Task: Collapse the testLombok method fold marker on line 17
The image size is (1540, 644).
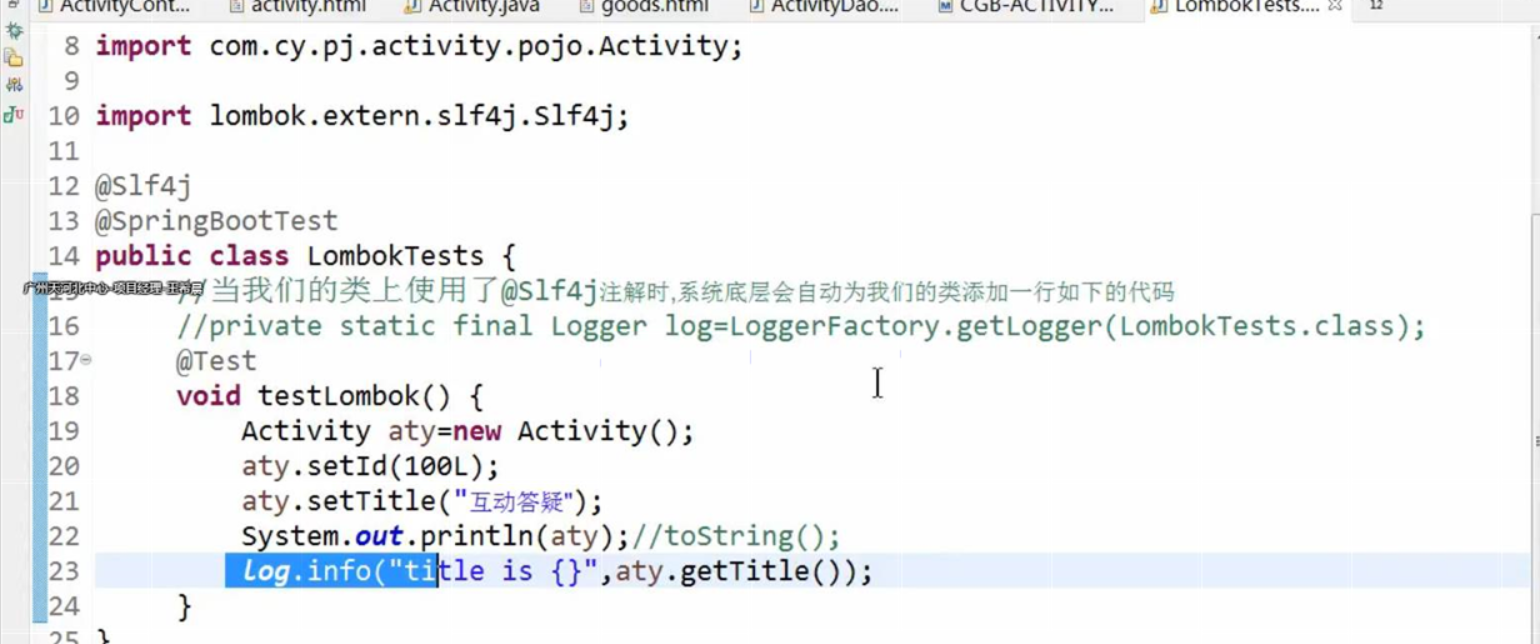Action: (86, 360)
